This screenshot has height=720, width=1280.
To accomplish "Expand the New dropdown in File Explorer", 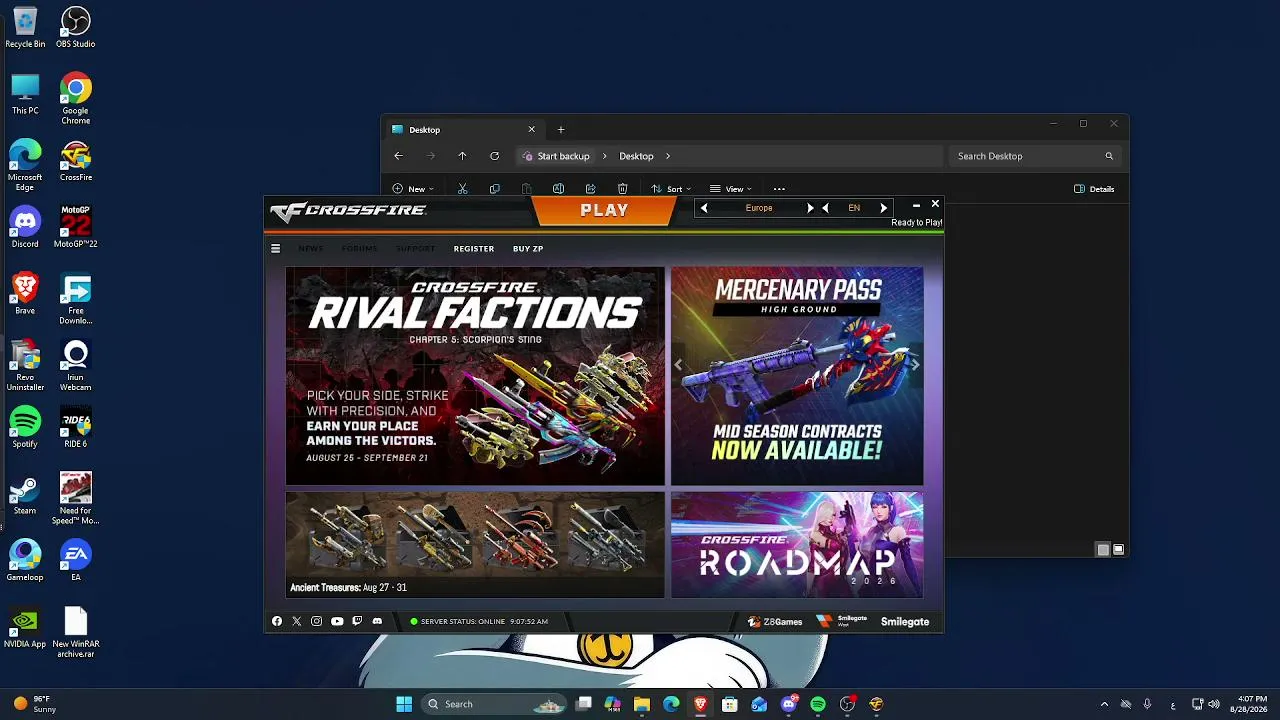I will (x=413, y=189).
